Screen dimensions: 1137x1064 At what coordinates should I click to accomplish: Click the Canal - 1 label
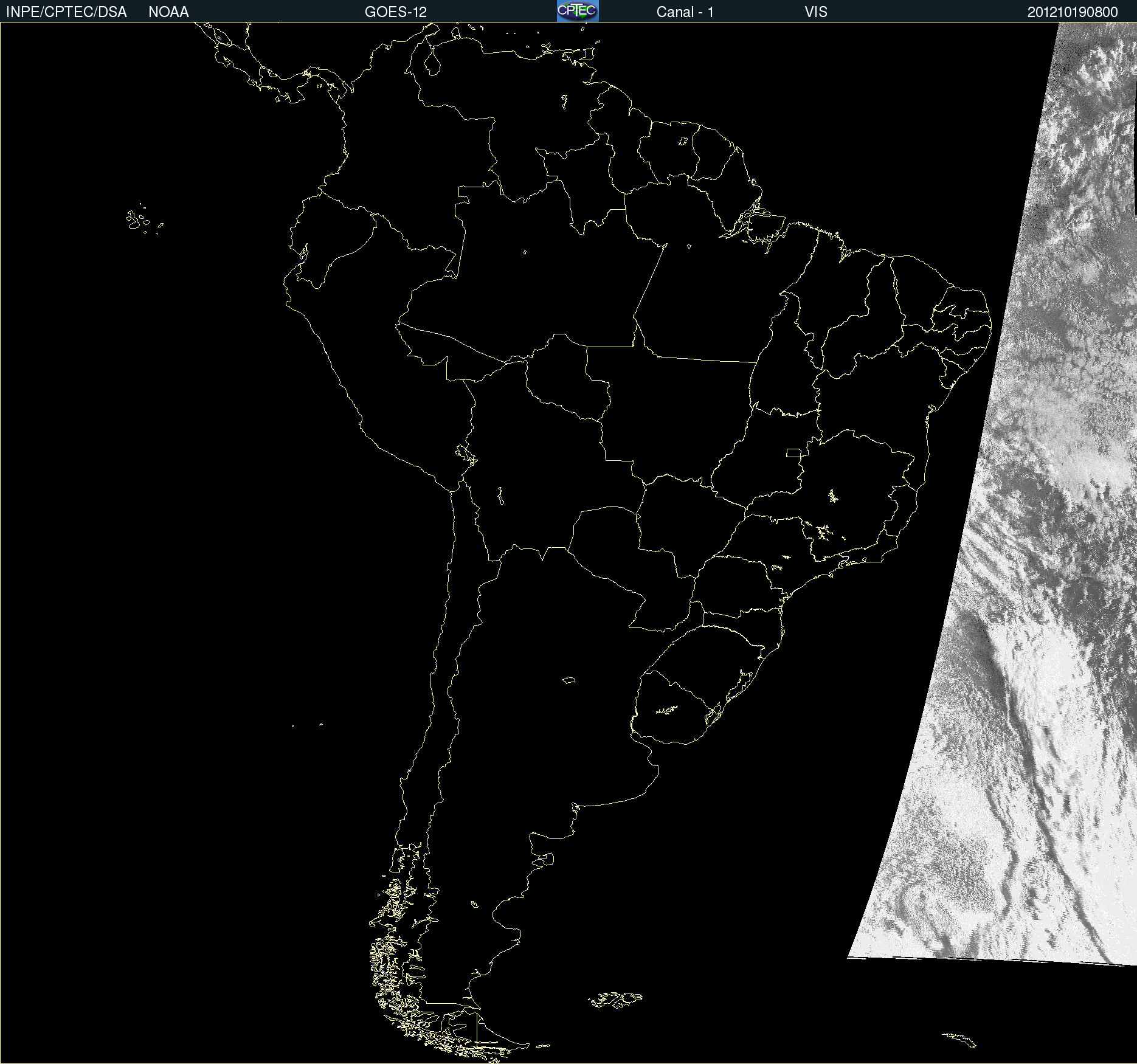point(685,12)
